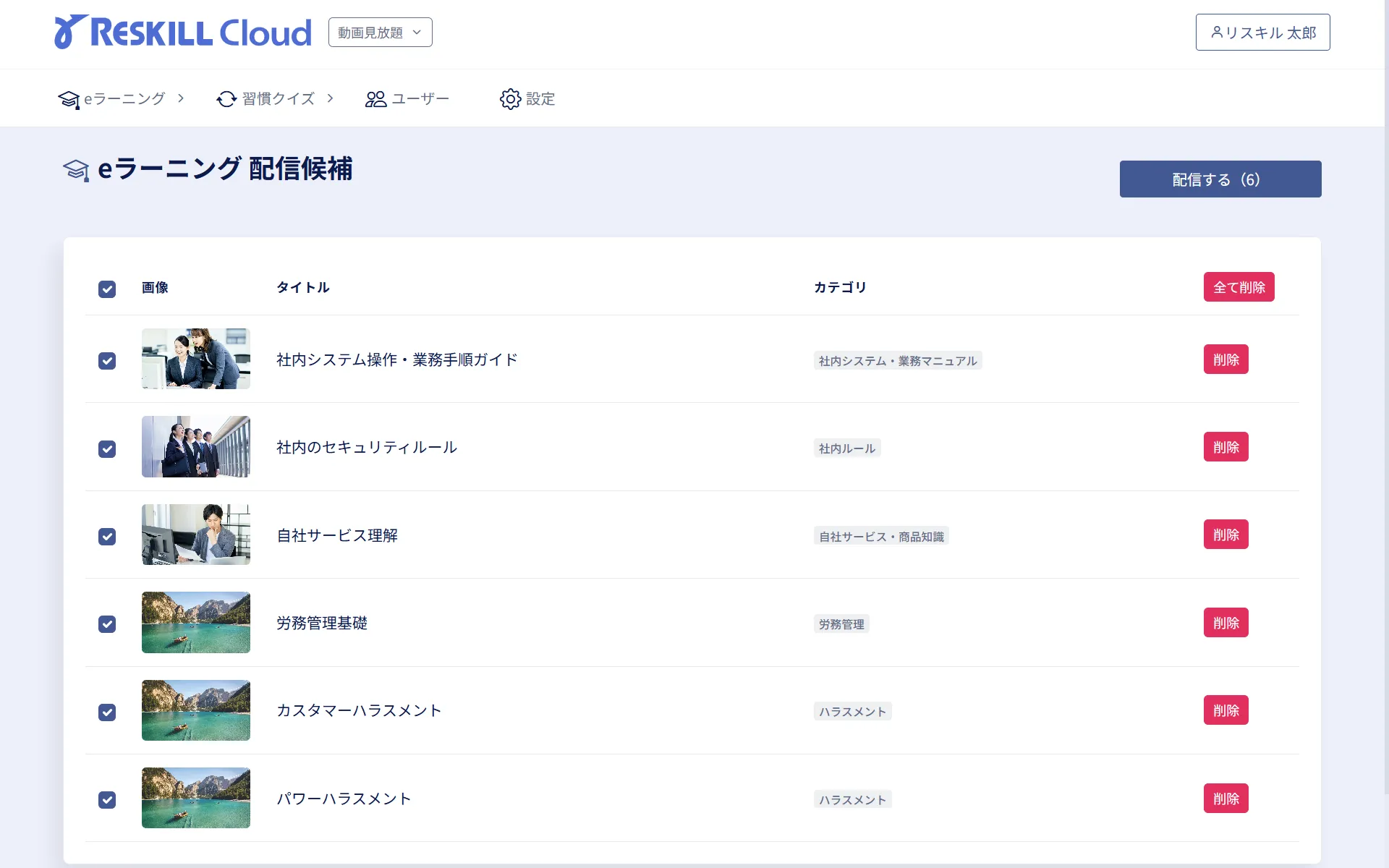1389x868 pixels.
Task: Click the 社内システム・業務マニュアル category tag
Action: 898,361
